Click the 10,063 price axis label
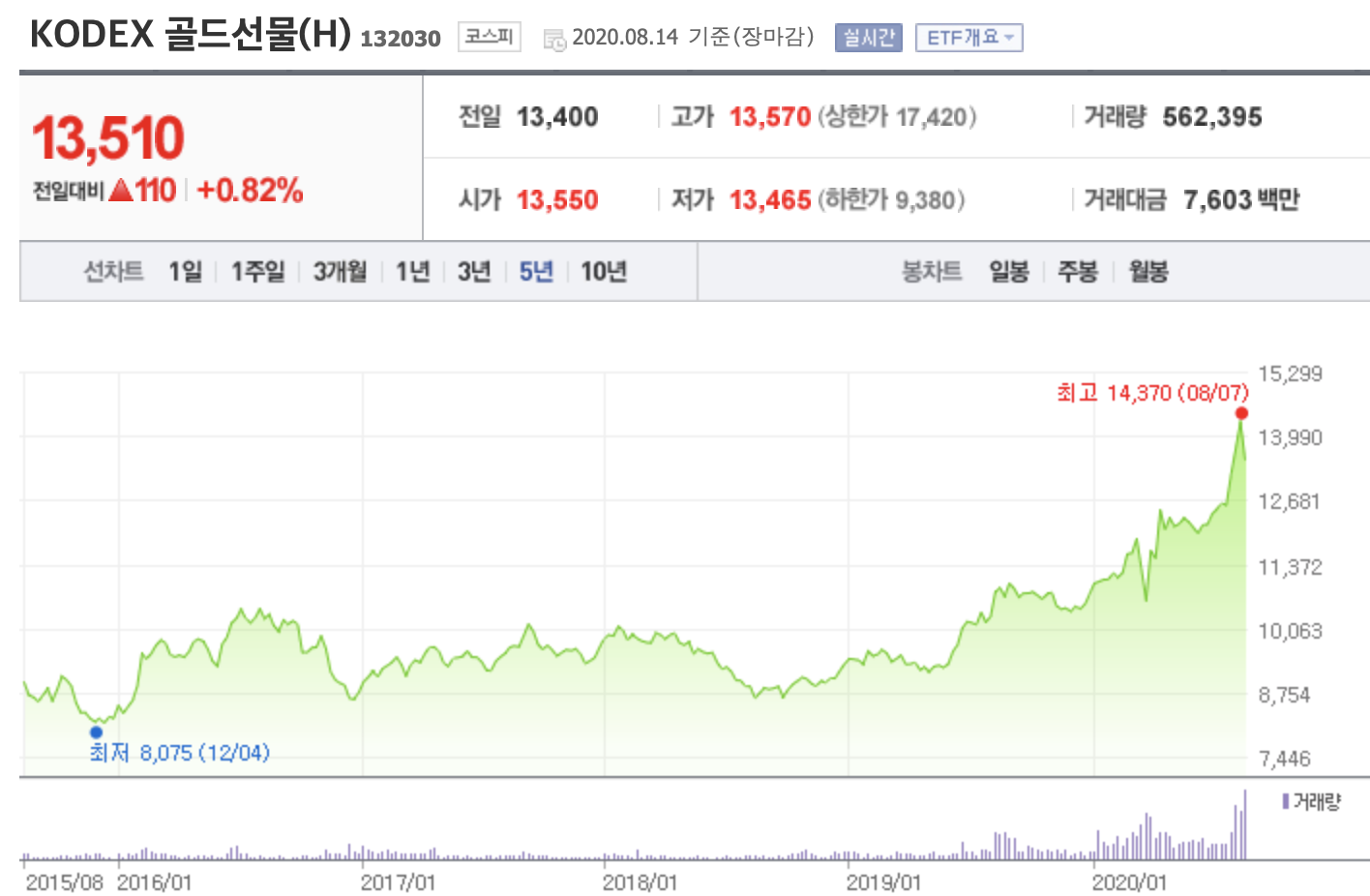 click(1290, 631)
